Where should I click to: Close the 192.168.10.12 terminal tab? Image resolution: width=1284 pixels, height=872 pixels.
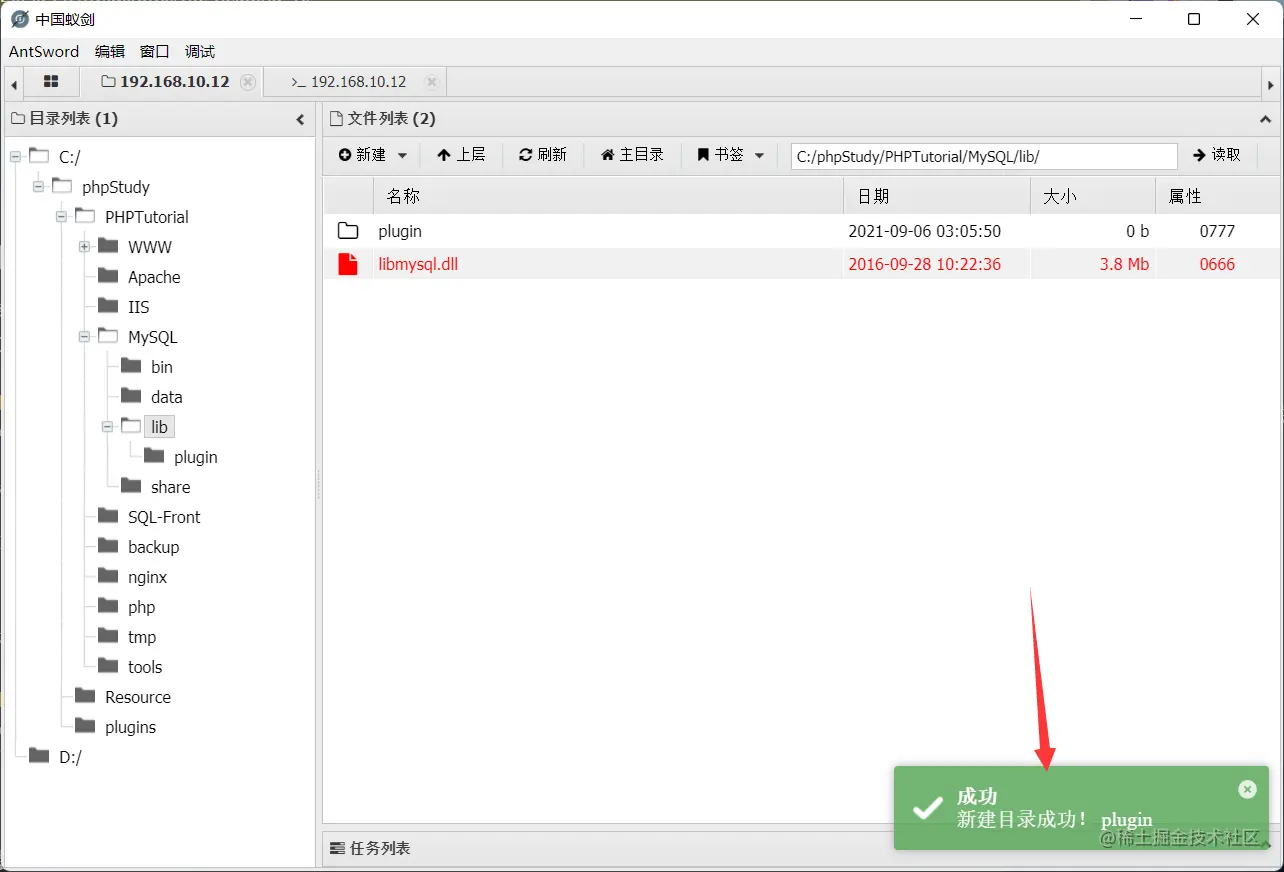point(431,82)
